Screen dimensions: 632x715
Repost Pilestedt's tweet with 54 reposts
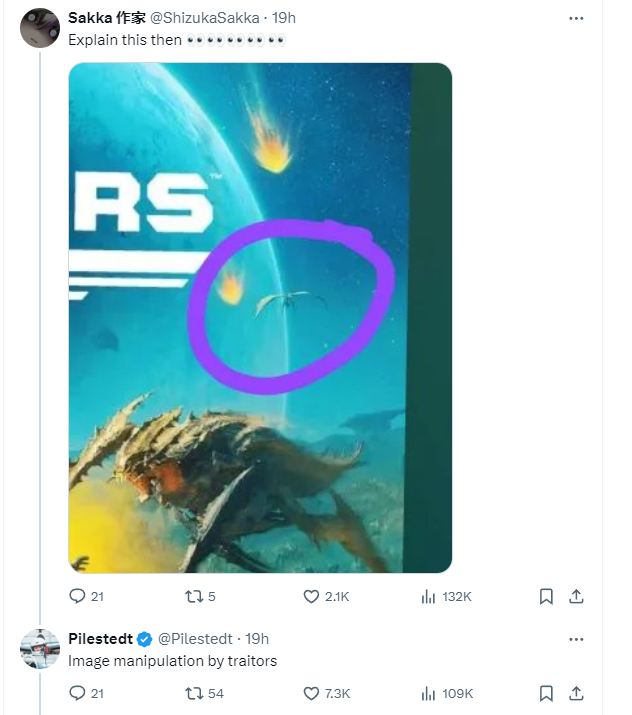click(x=194, y=693)
